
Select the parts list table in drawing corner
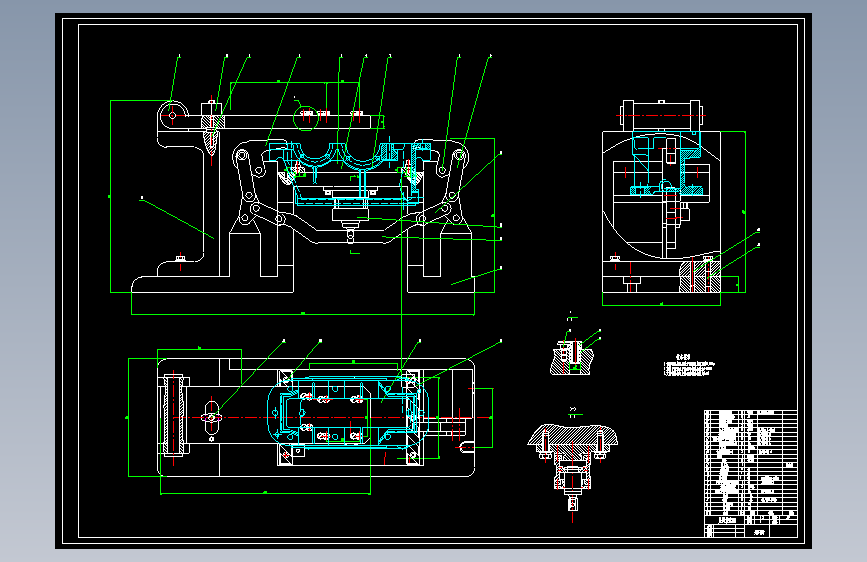tap(751, 473)
